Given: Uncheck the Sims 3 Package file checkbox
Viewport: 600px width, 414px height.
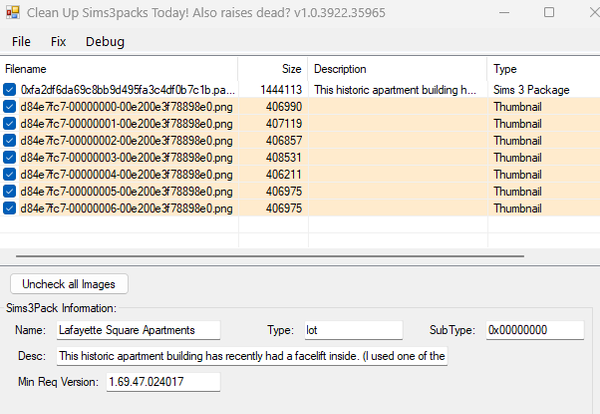Looking at the screenshot, I should (9, 90).
